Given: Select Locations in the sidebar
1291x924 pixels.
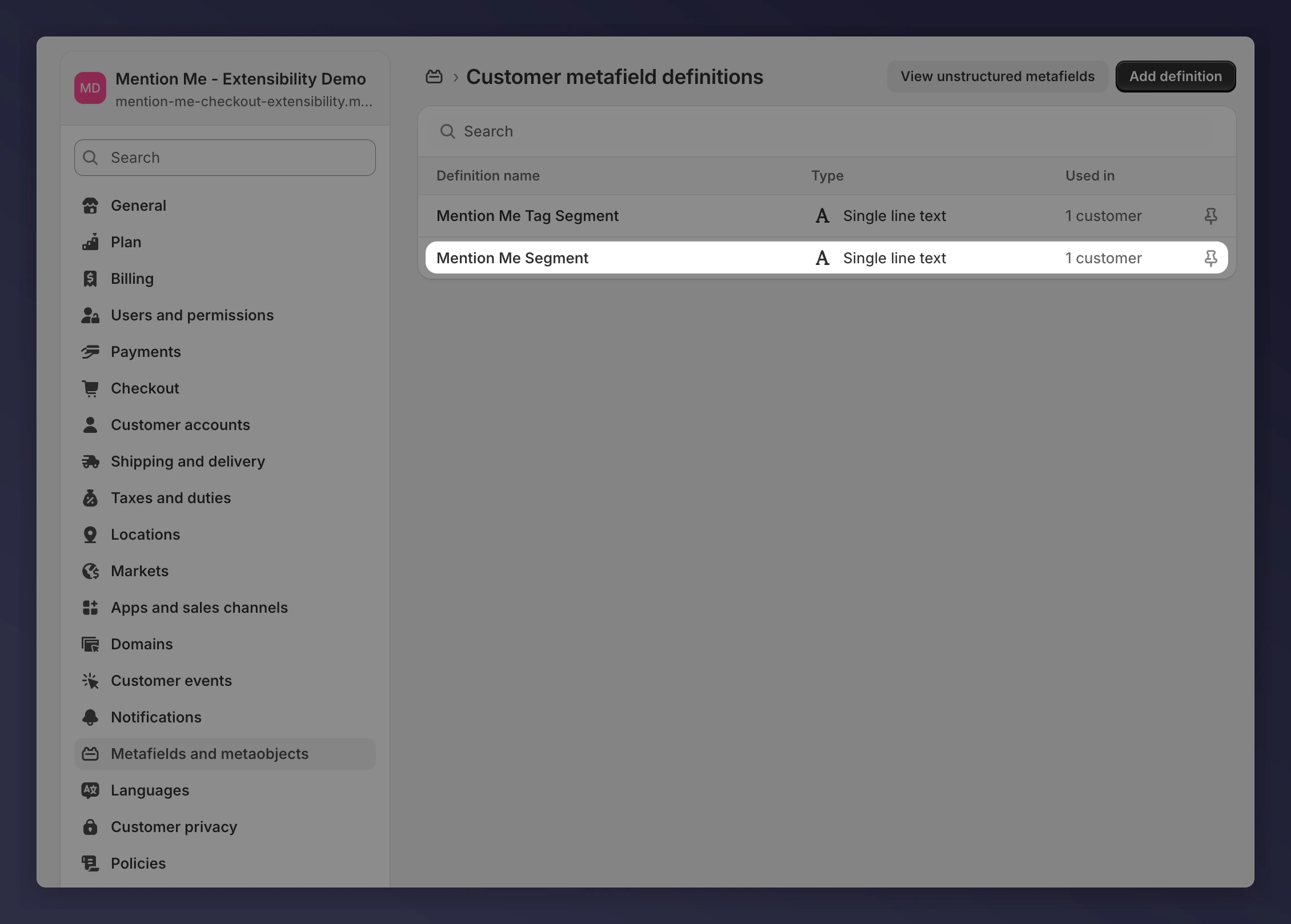Looking at the screenshot, I should tap(225, 535).
